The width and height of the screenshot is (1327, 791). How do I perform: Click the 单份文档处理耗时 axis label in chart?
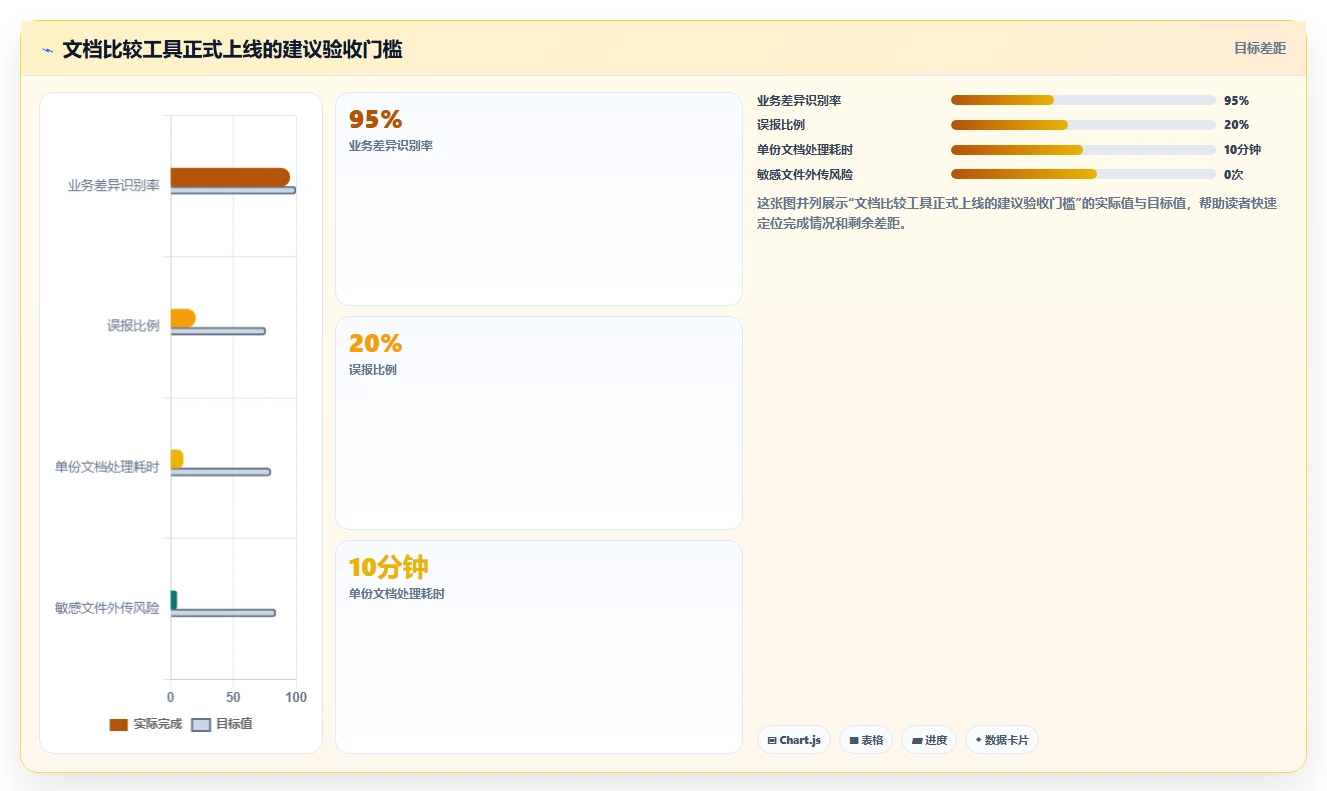(x=107, y=467)
